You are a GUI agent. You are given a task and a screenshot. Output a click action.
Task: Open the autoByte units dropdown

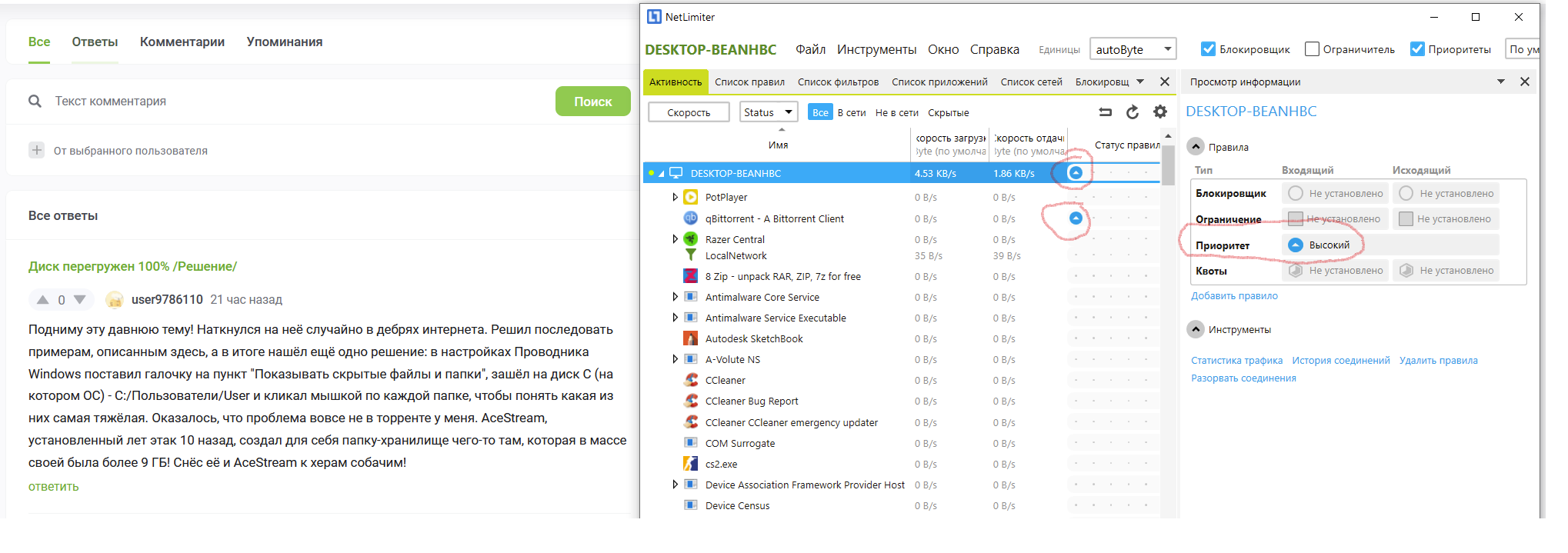pyautogui.click(x=1133, y=49)
